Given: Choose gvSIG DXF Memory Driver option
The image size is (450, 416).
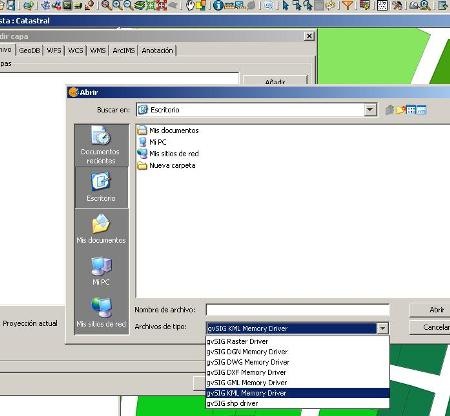Looking at the screenshot, I should point(297,372).
